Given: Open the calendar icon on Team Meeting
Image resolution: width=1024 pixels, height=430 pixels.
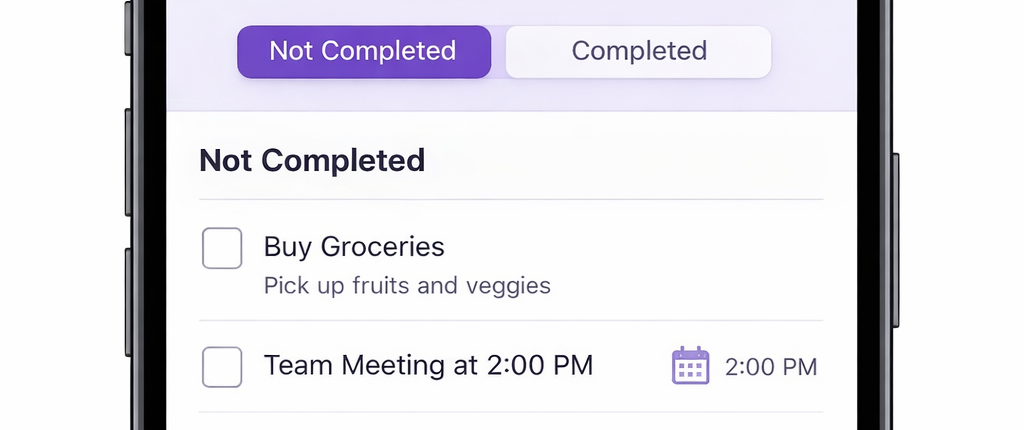Looking at the screenshot, I should pyautogui.click(x=690, y=366).
